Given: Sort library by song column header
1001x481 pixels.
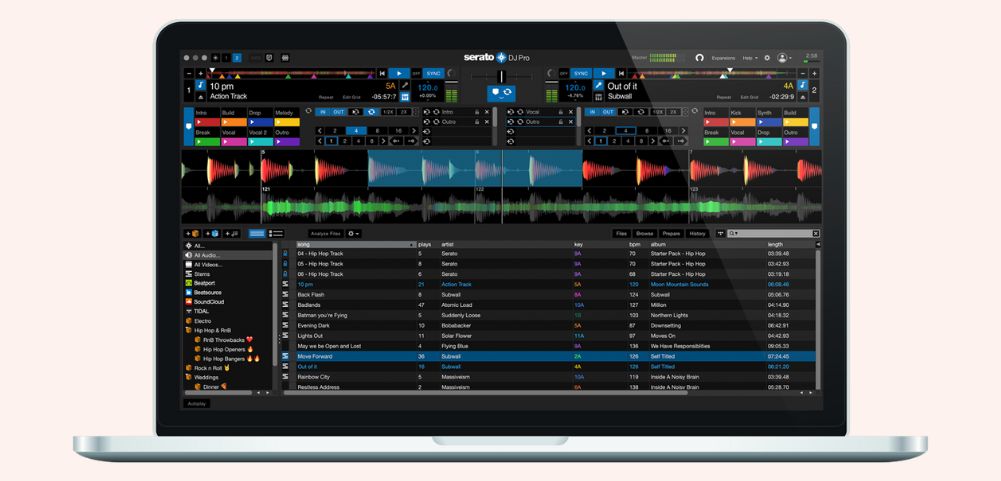Looking at the screenshot, I should point(356,245).
